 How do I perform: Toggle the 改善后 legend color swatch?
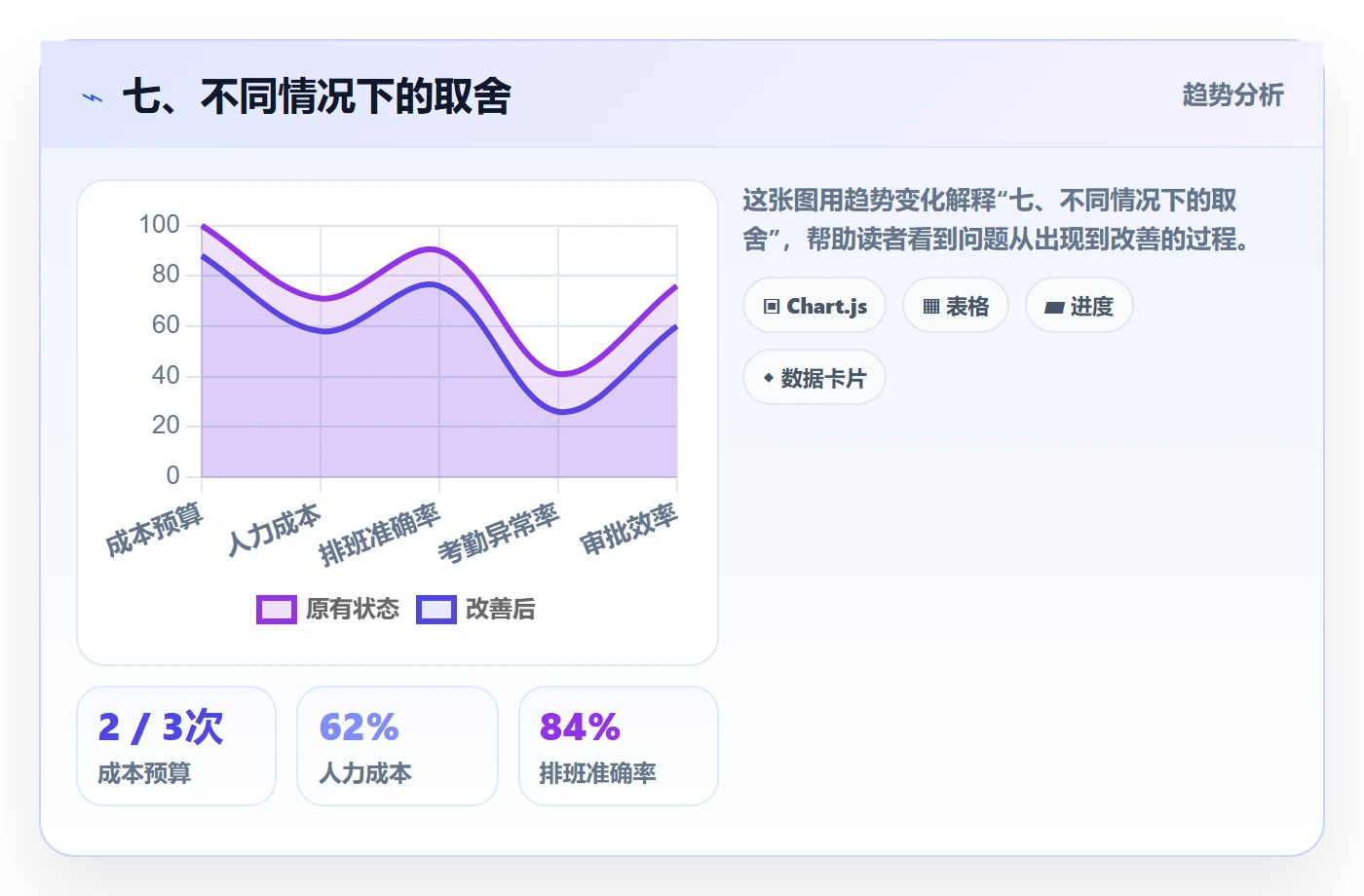point(436,610)
